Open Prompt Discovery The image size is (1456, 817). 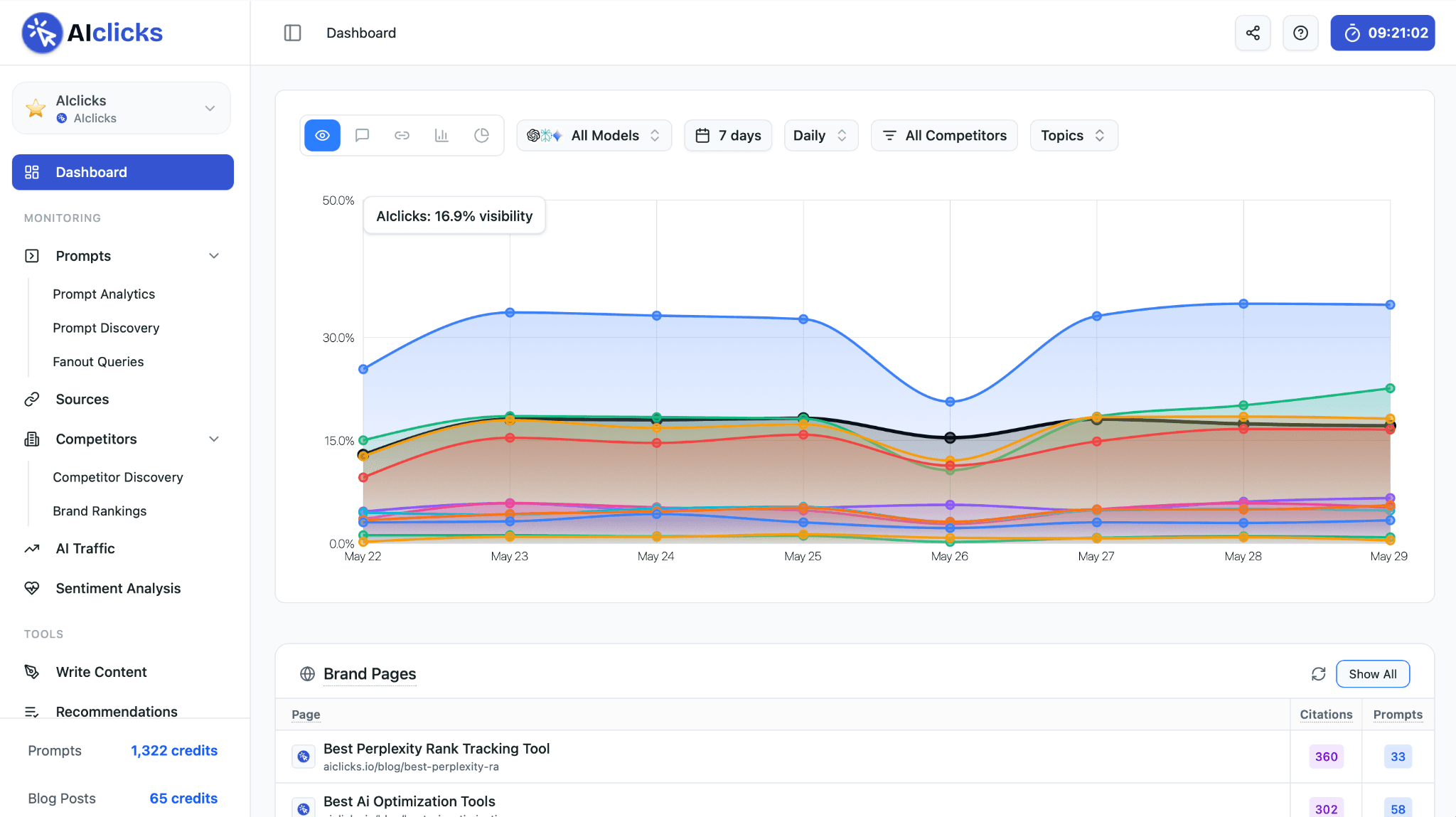click(x=106, y=328)
